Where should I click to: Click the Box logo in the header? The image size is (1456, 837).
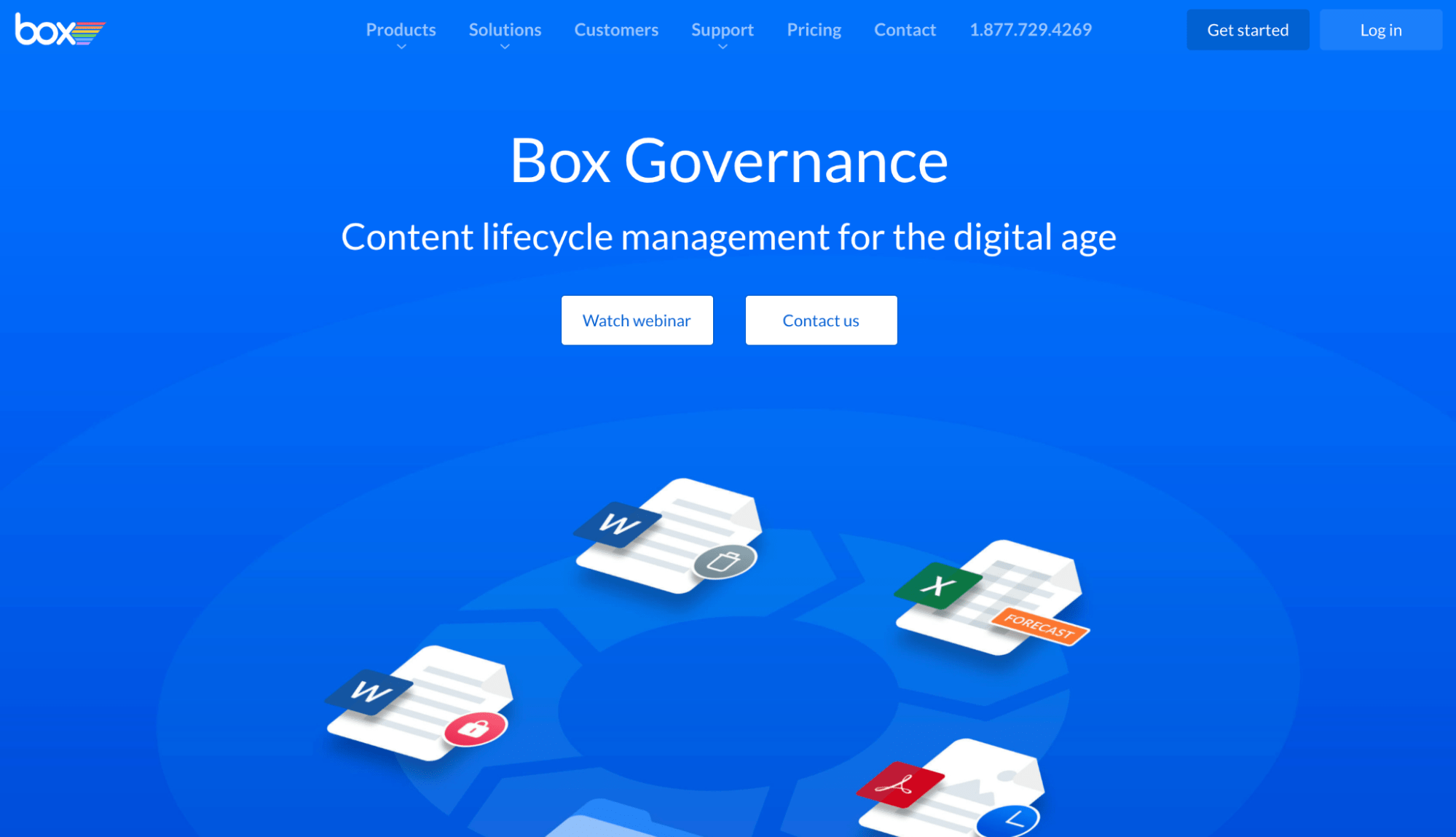click(x=60, y=30)
